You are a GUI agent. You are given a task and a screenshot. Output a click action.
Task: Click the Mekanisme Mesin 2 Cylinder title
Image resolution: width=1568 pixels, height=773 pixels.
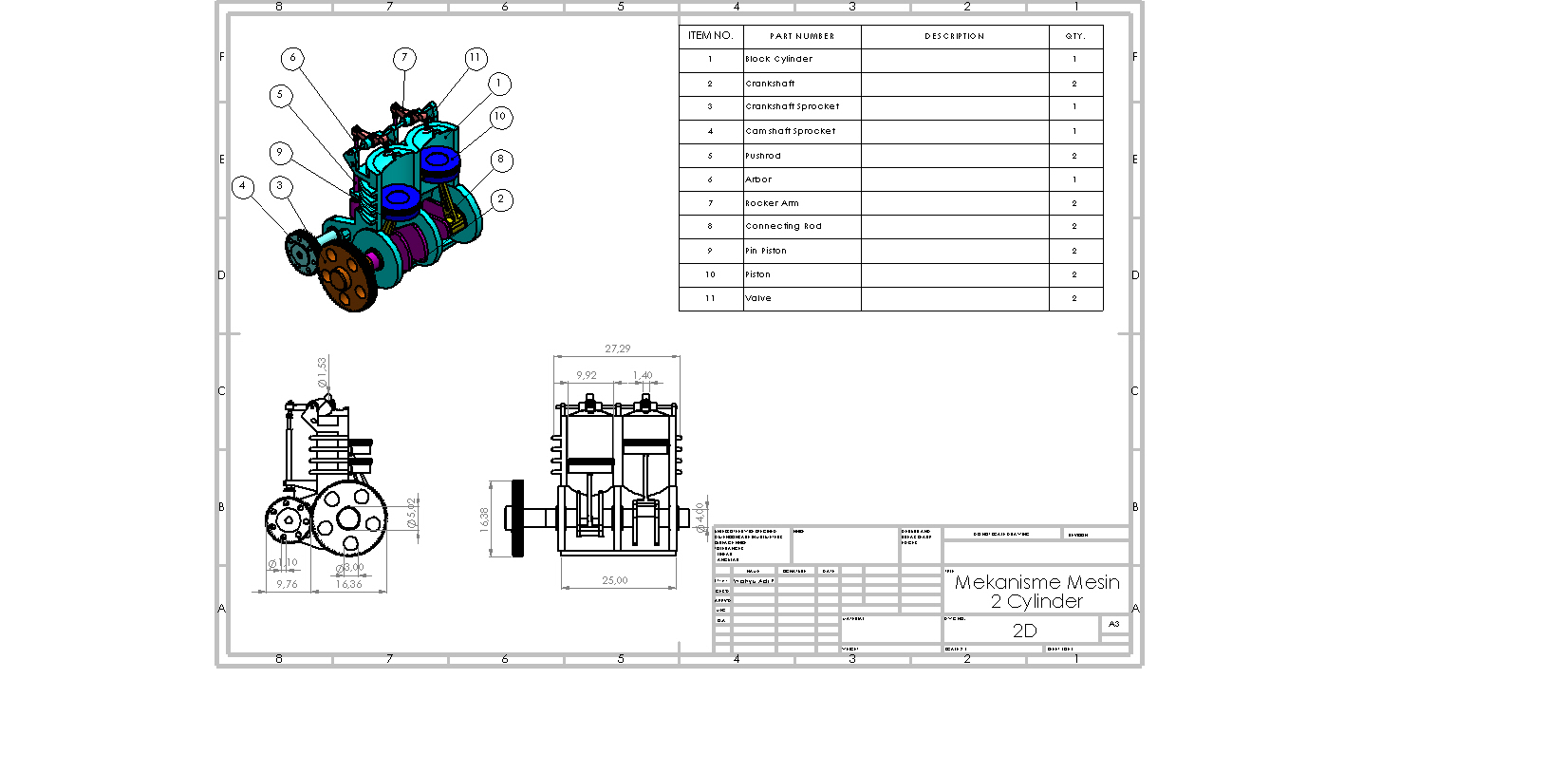coord(1036,592)
